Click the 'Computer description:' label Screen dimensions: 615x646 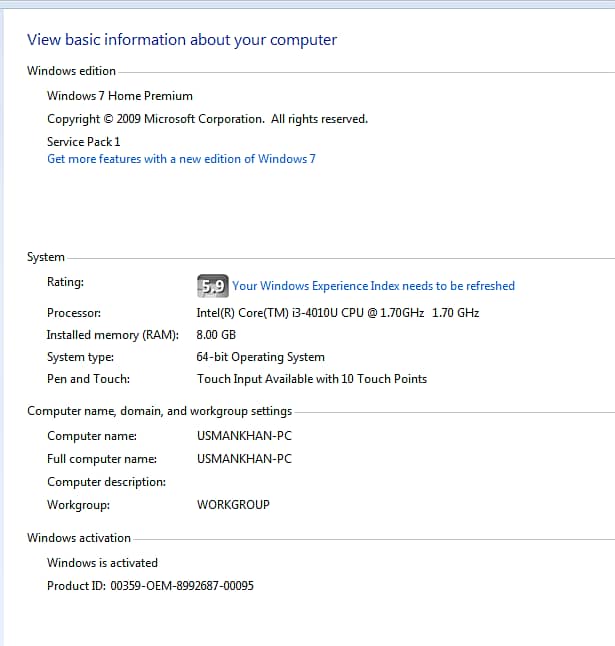click(106, 482)
